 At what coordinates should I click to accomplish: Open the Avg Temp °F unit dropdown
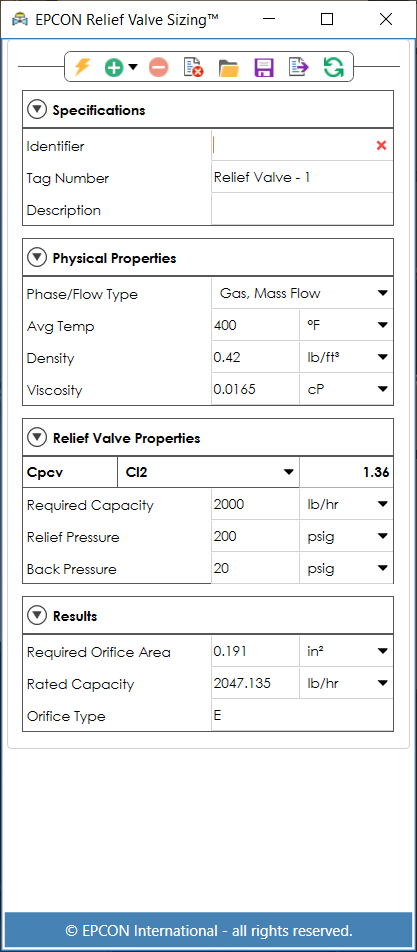click(x=347, y=325)
